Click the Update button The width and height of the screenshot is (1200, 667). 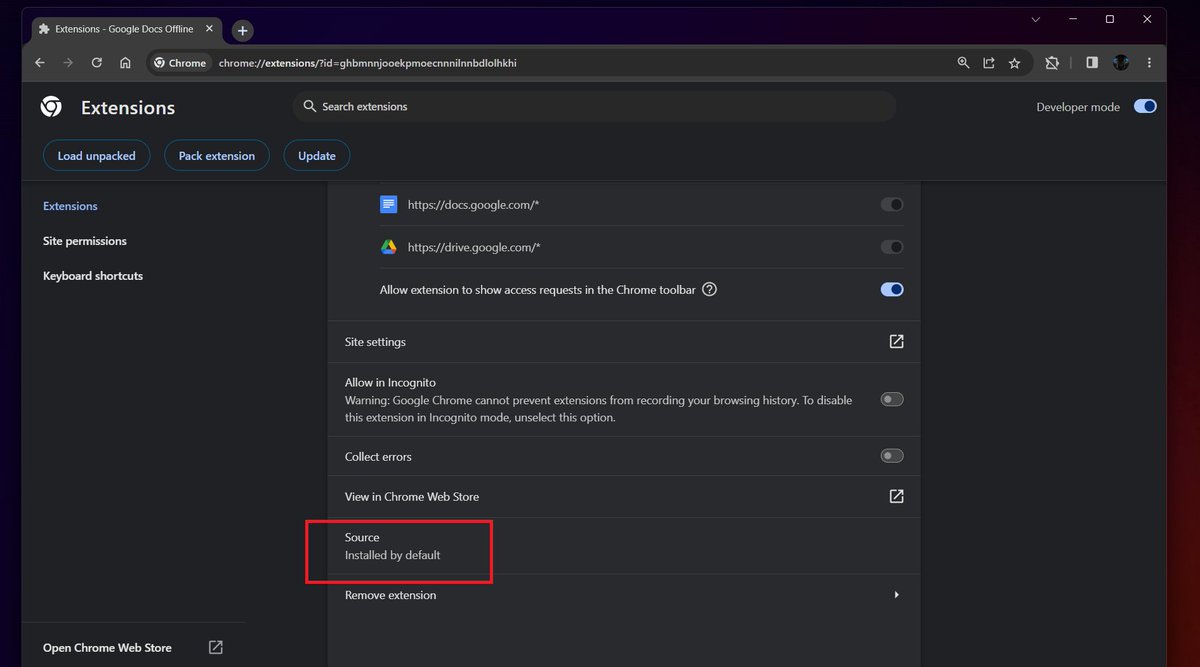pyautogui.click(x=317, y=156)
